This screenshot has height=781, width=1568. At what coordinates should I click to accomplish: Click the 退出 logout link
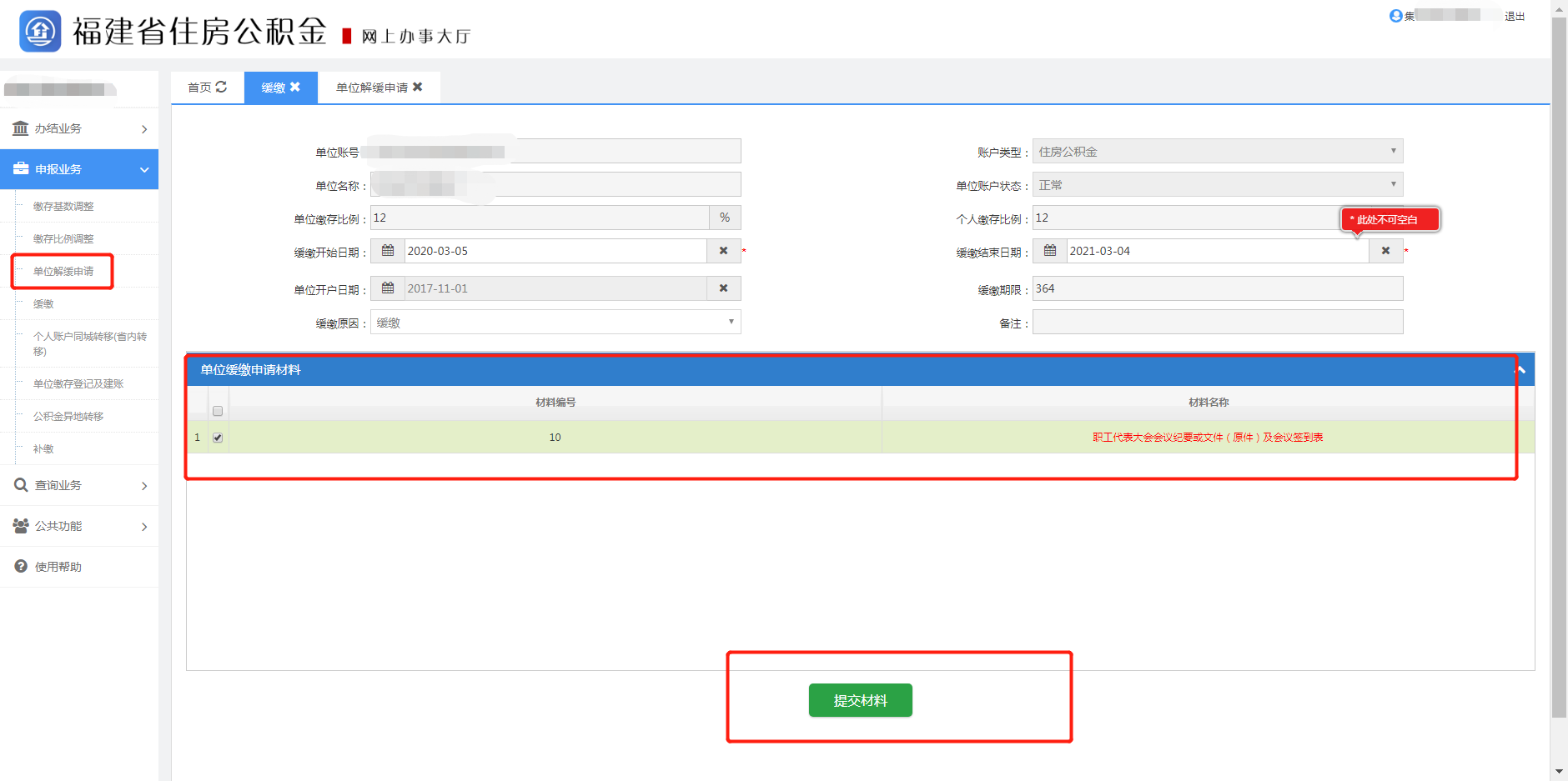[x=1515, y=17]
